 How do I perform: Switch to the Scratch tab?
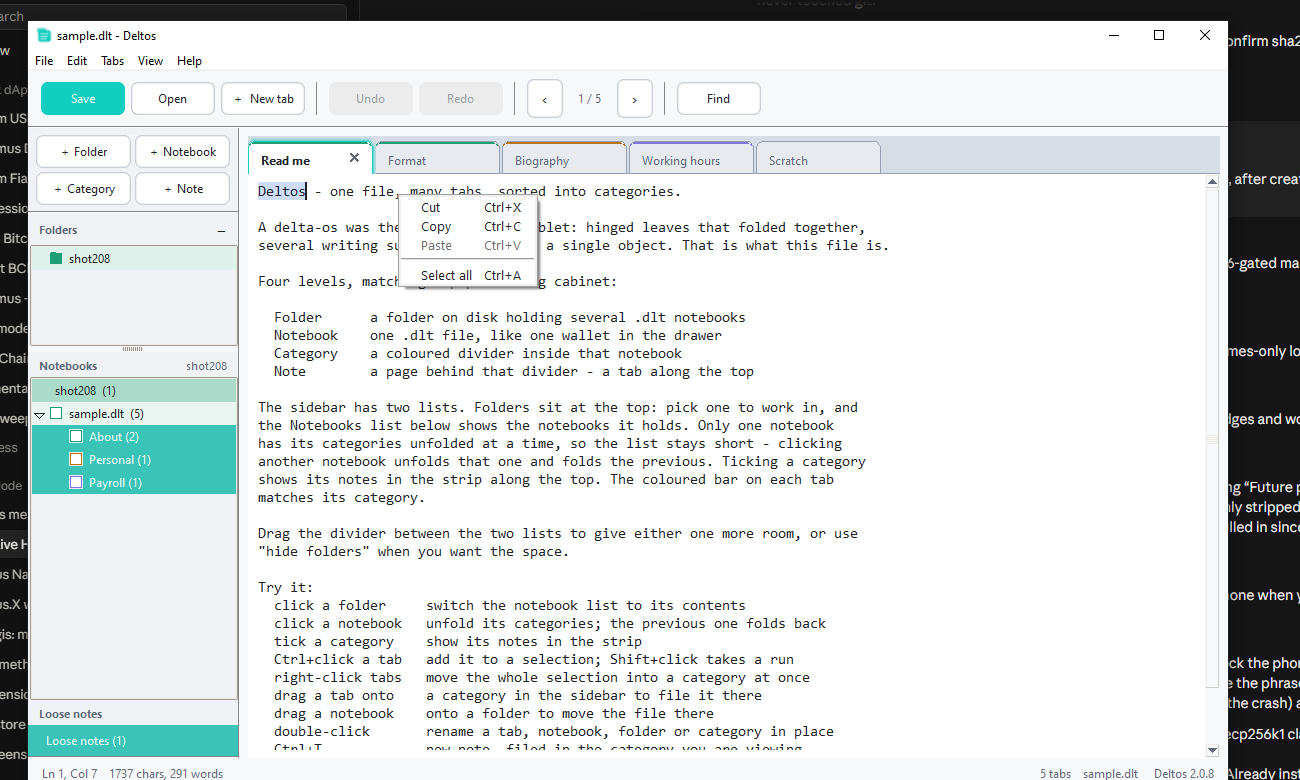818,160
